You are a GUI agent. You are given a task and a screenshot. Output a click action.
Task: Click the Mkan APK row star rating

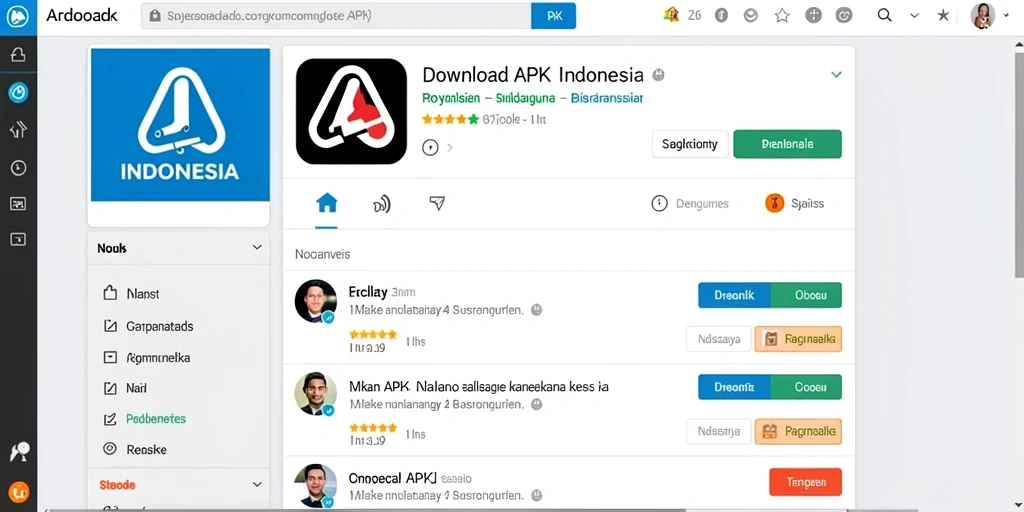pyautogui.click(x=373, y=428)
